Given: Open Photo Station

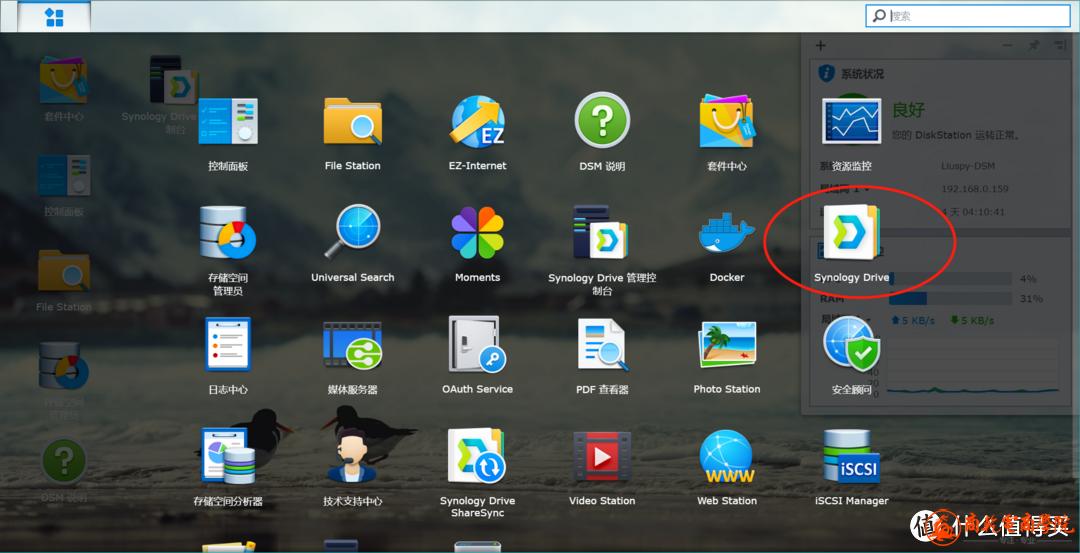Looking at the screenshot, I should point(727,346).
